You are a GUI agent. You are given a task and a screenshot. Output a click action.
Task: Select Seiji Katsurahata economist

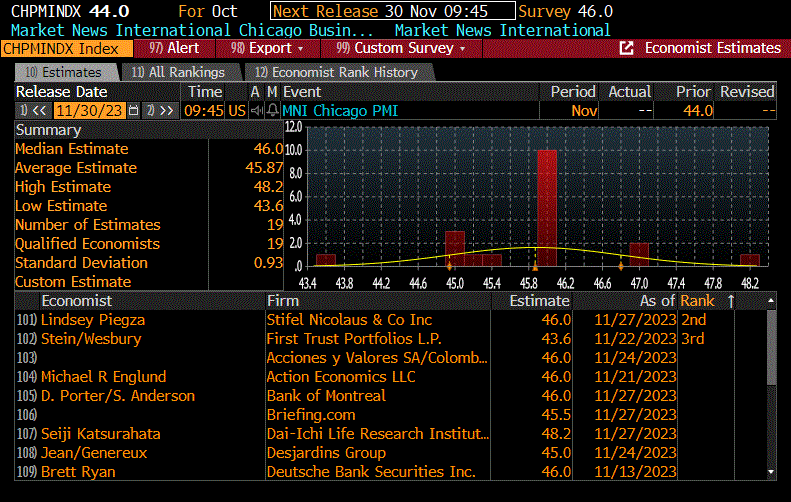100,434
